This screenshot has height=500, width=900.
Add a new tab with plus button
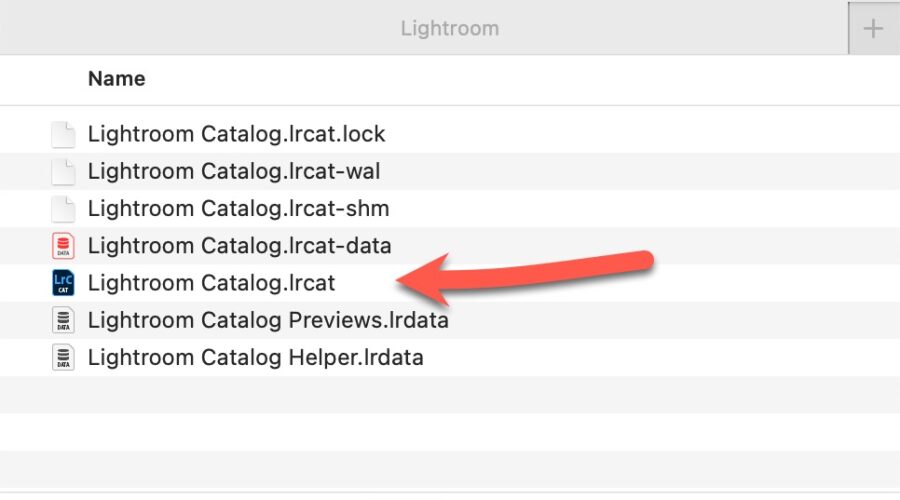(x=873, y=29)
